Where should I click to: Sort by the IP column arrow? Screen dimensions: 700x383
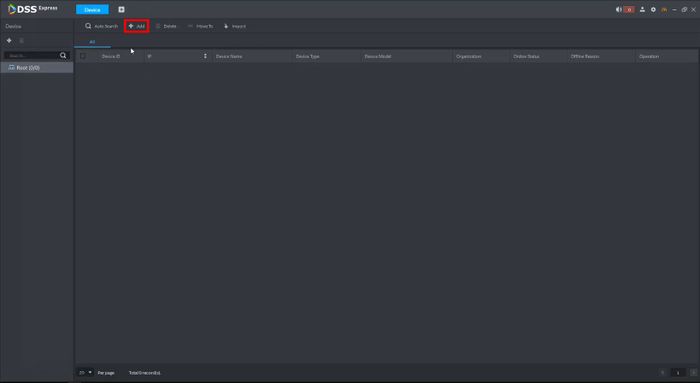tap(205, 56)
